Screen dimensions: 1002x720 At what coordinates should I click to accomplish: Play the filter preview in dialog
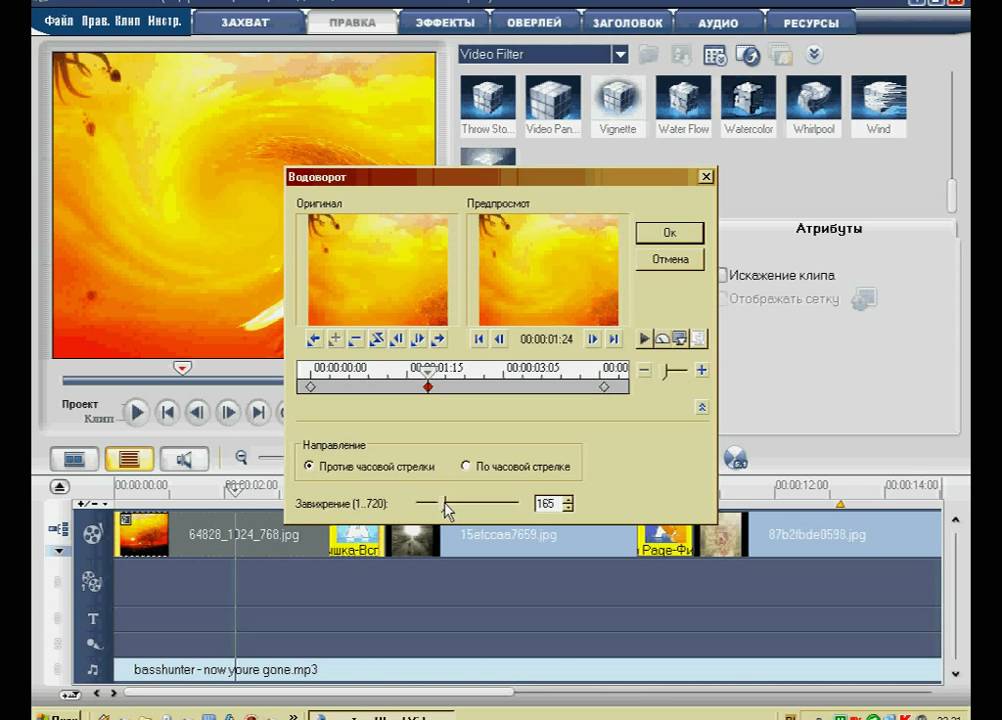(x=644, y=339)
